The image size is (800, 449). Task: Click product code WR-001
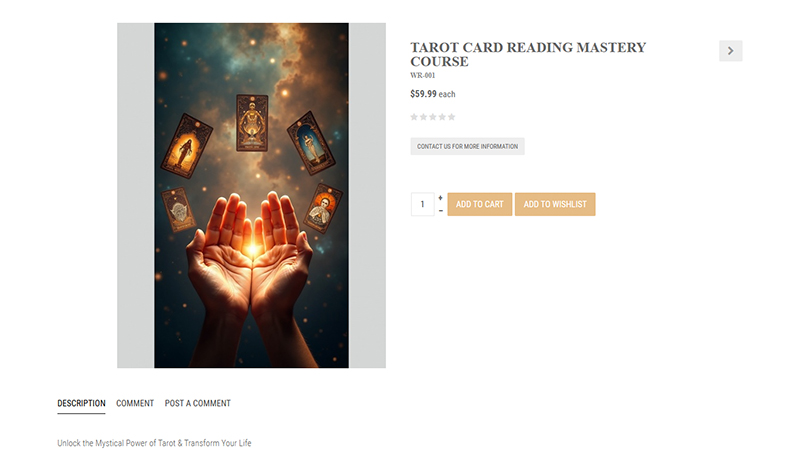tap(423, 76)
